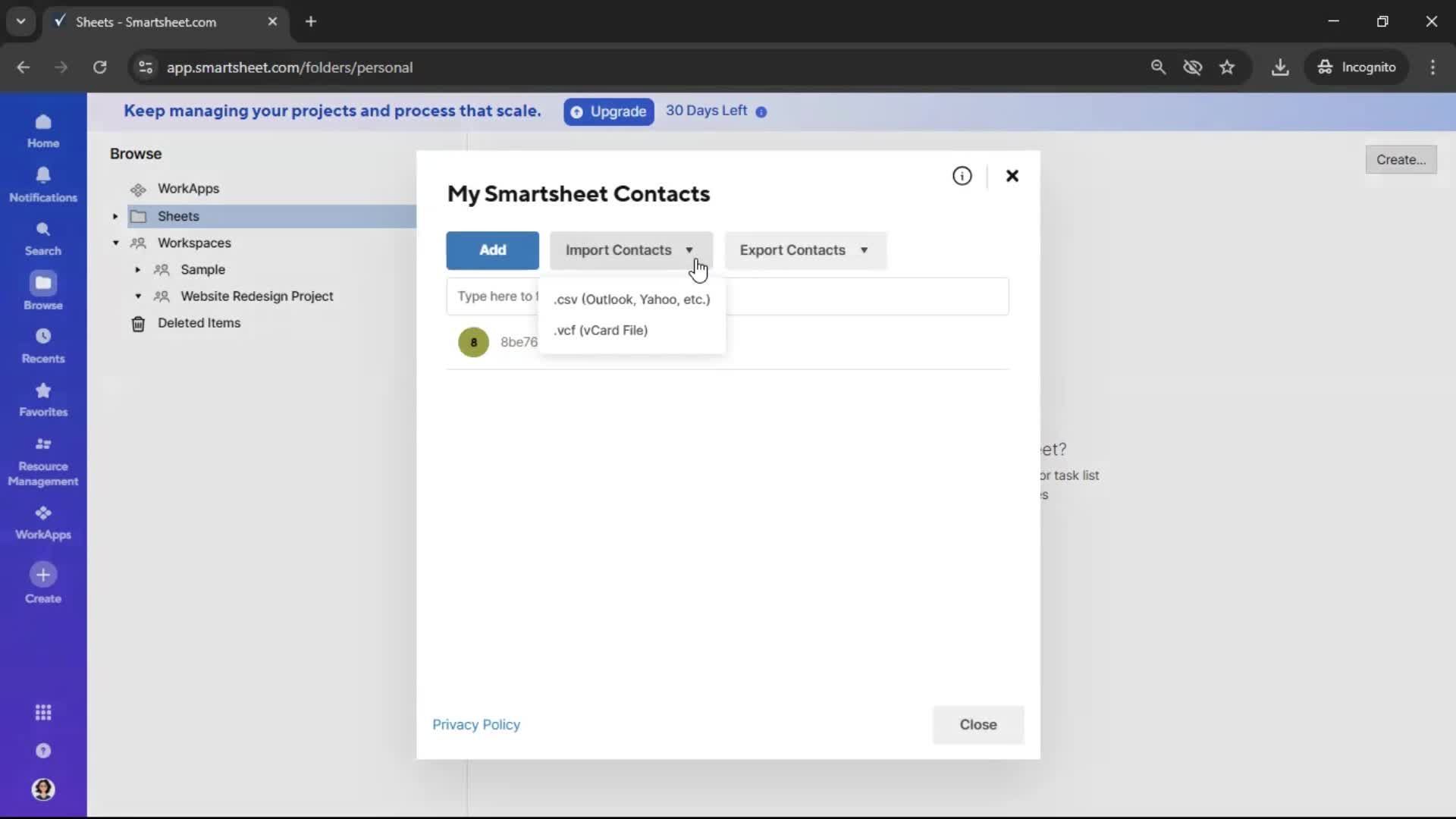Expand the Sheets folder in Browse

(x=115, y=216)
